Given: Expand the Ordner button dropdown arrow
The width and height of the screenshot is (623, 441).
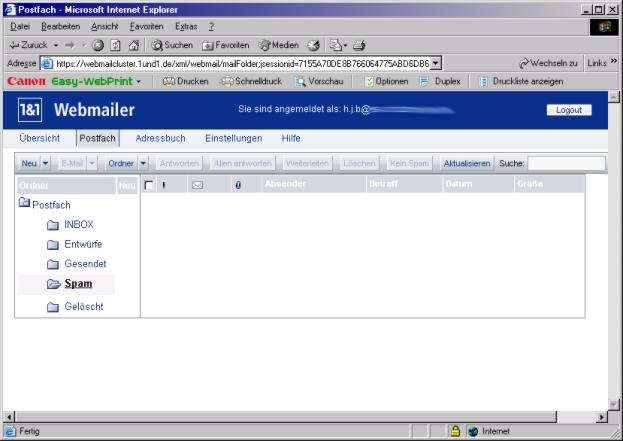Looking at the screenshot, I should (x=143, y=163).
